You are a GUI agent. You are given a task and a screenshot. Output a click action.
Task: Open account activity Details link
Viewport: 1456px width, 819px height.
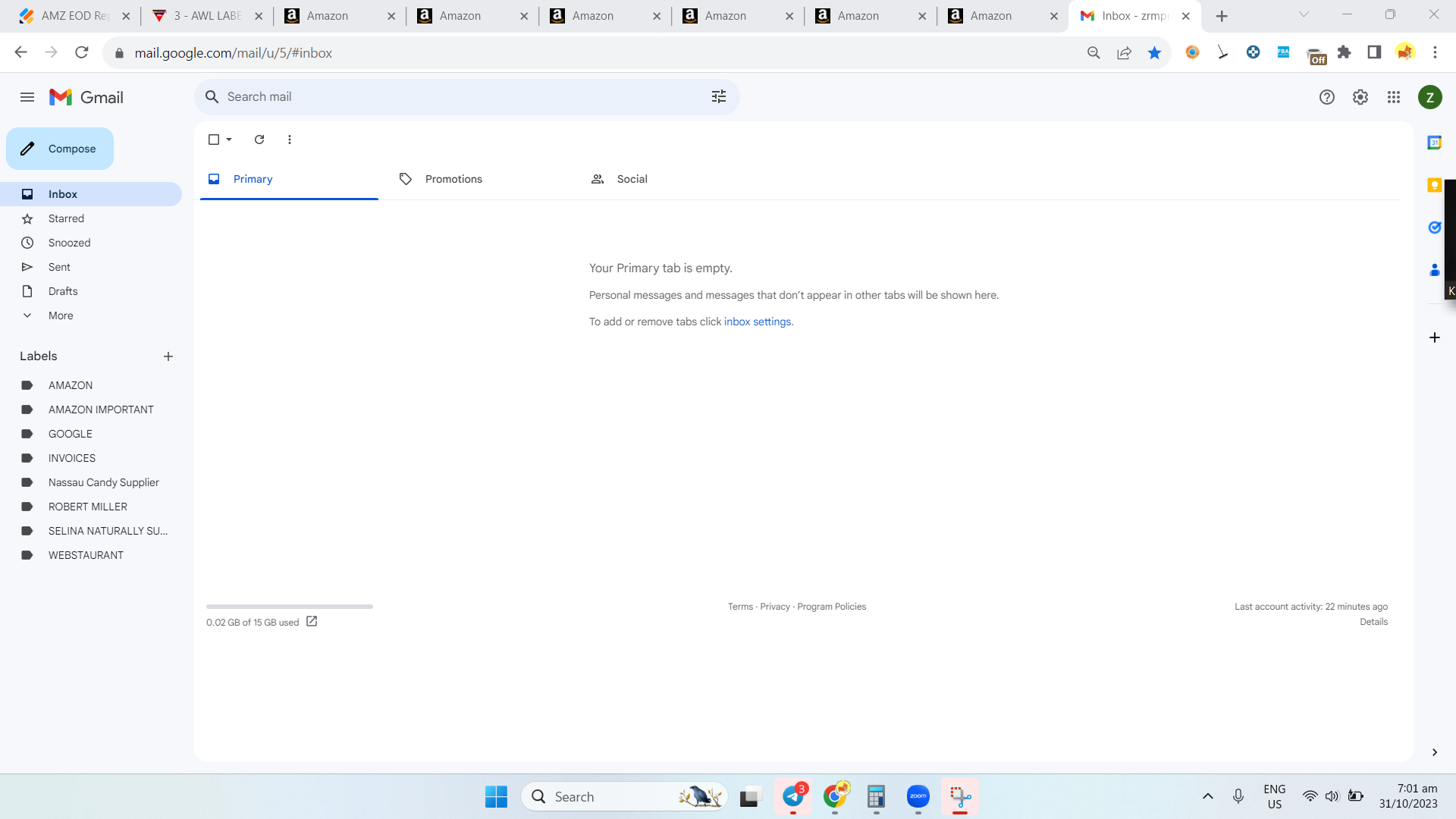click(1373, 622)
